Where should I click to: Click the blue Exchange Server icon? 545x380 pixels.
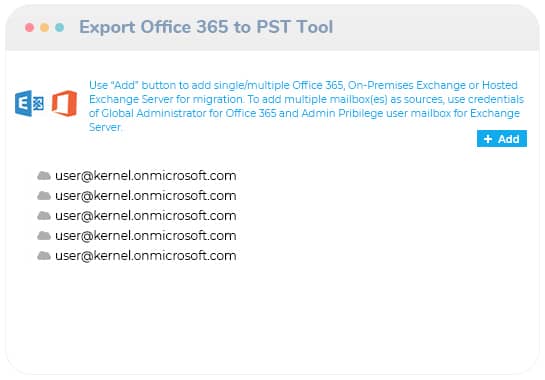point(29,103)
